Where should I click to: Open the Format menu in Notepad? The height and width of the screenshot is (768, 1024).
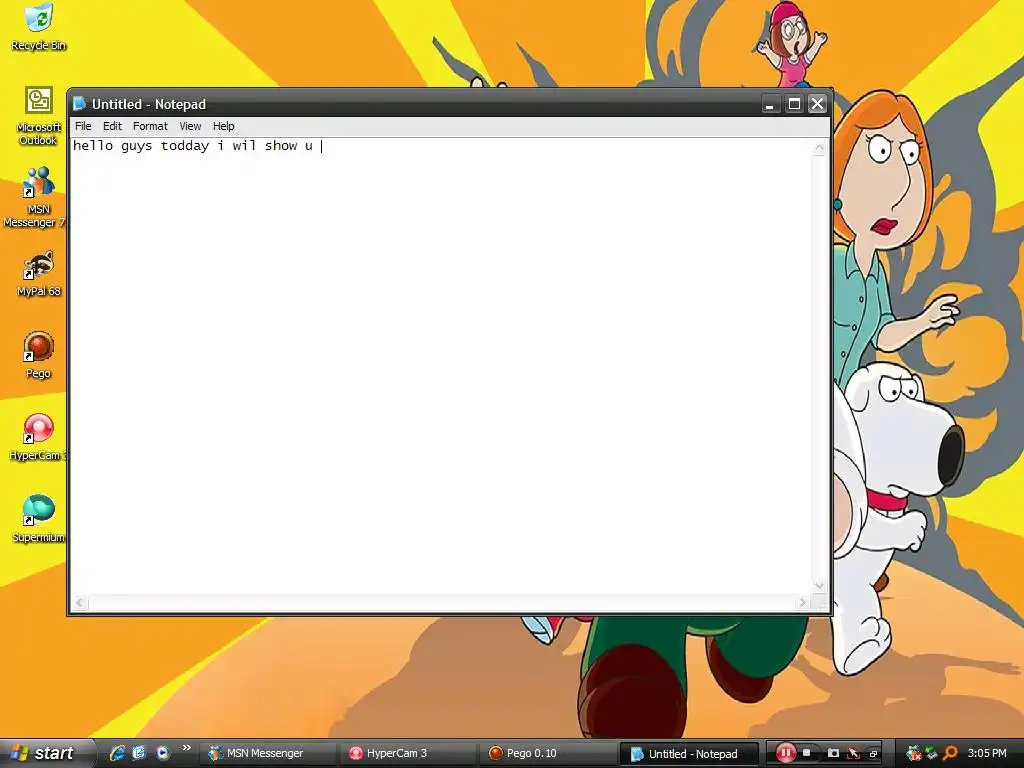click(x=150, y=126)
